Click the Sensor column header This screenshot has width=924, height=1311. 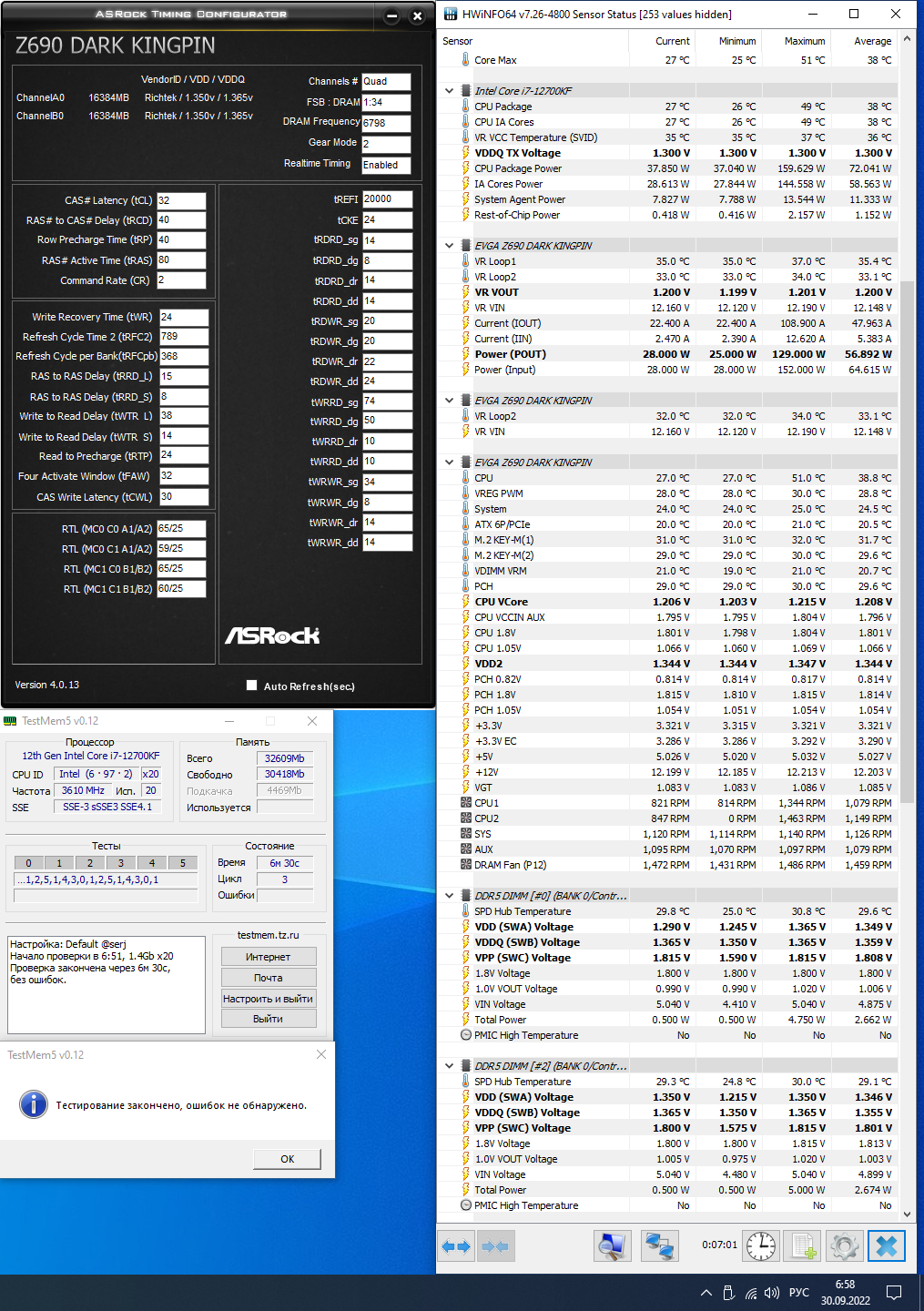[x=533, y=41]
